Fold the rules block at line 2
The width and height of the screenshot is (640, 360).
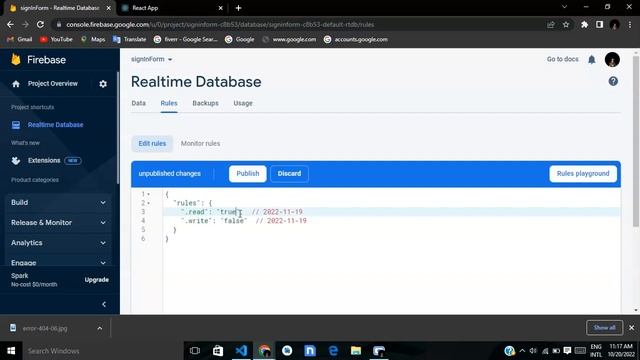click(x=149, y=203)
